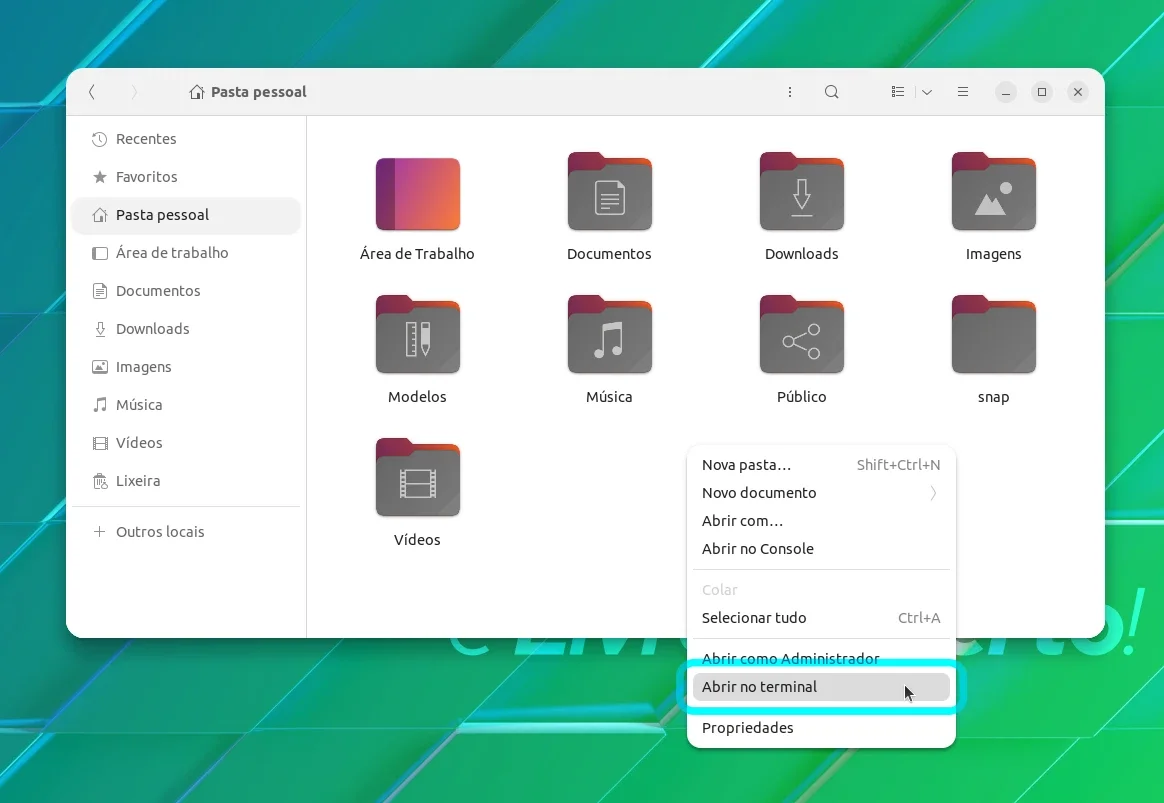
Task: Click the home icon in the path bar
Action: pos(197,92)
